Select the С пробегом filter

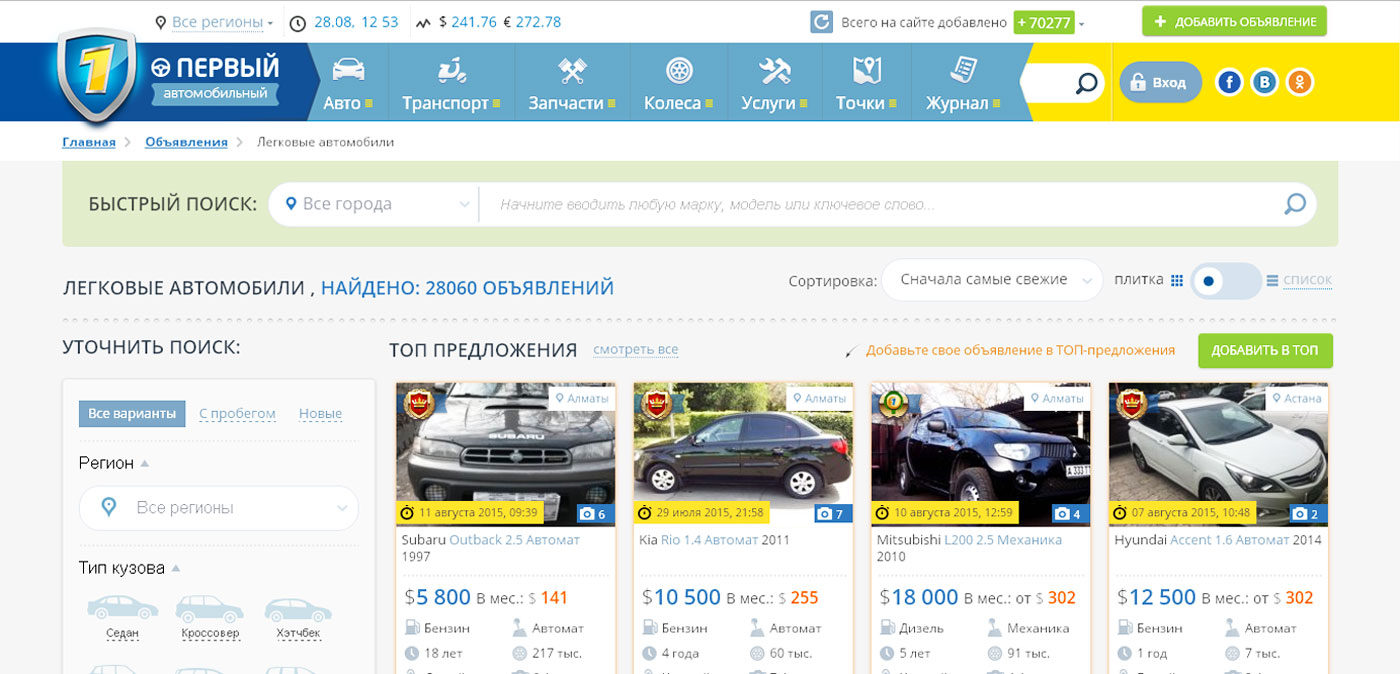tap(237, 414)
